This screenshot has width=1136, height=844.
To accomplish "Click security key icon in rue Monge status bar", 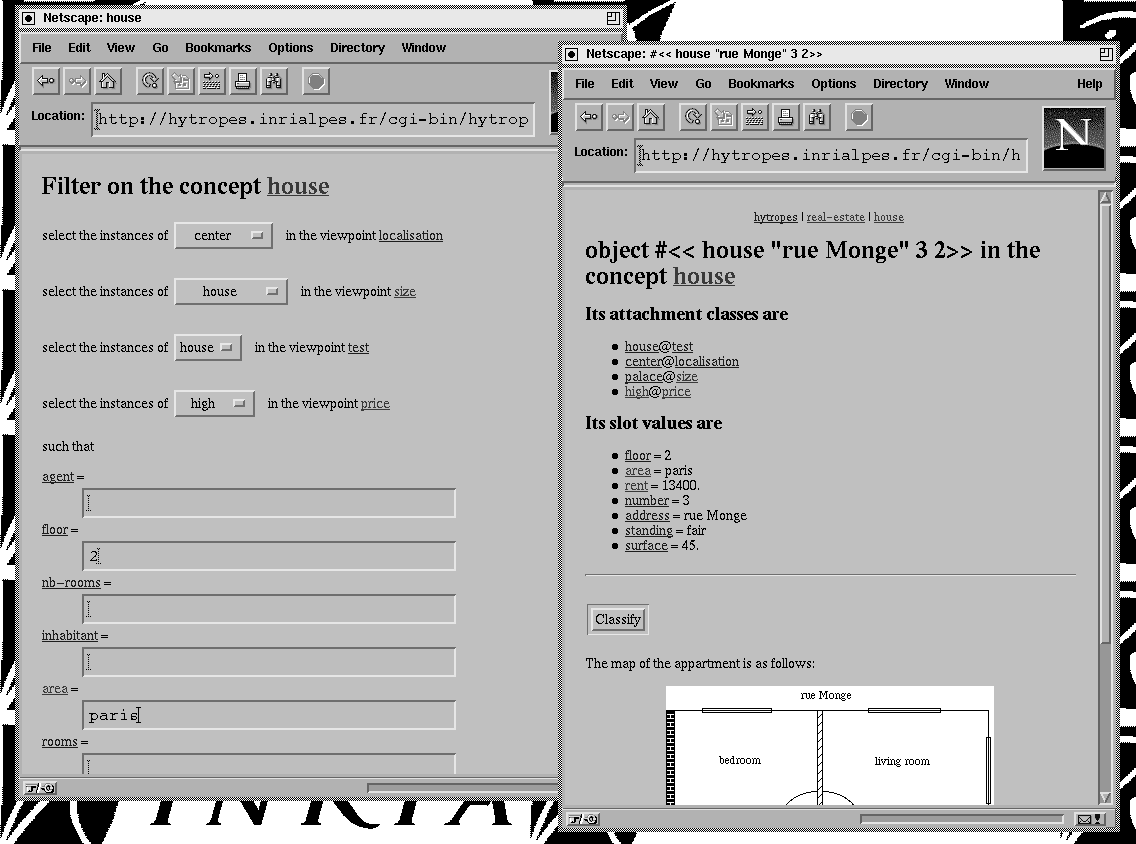I will (x=583, y=819).
